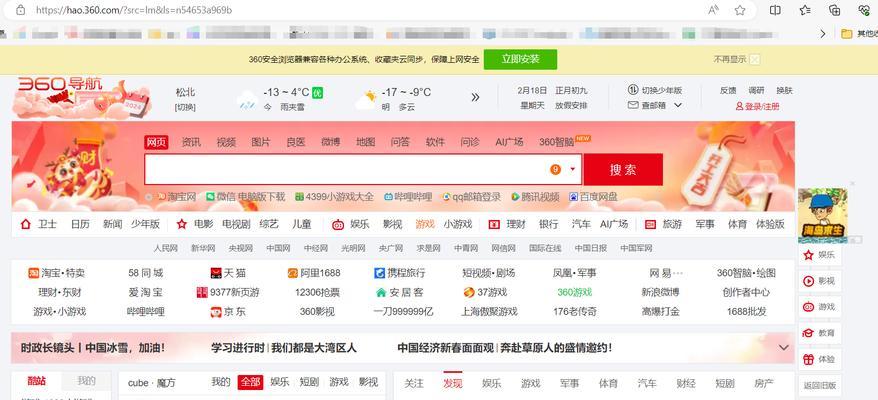Open 游戏 in right sidebar
Screen dimensions: 878x400
[820, 306]
